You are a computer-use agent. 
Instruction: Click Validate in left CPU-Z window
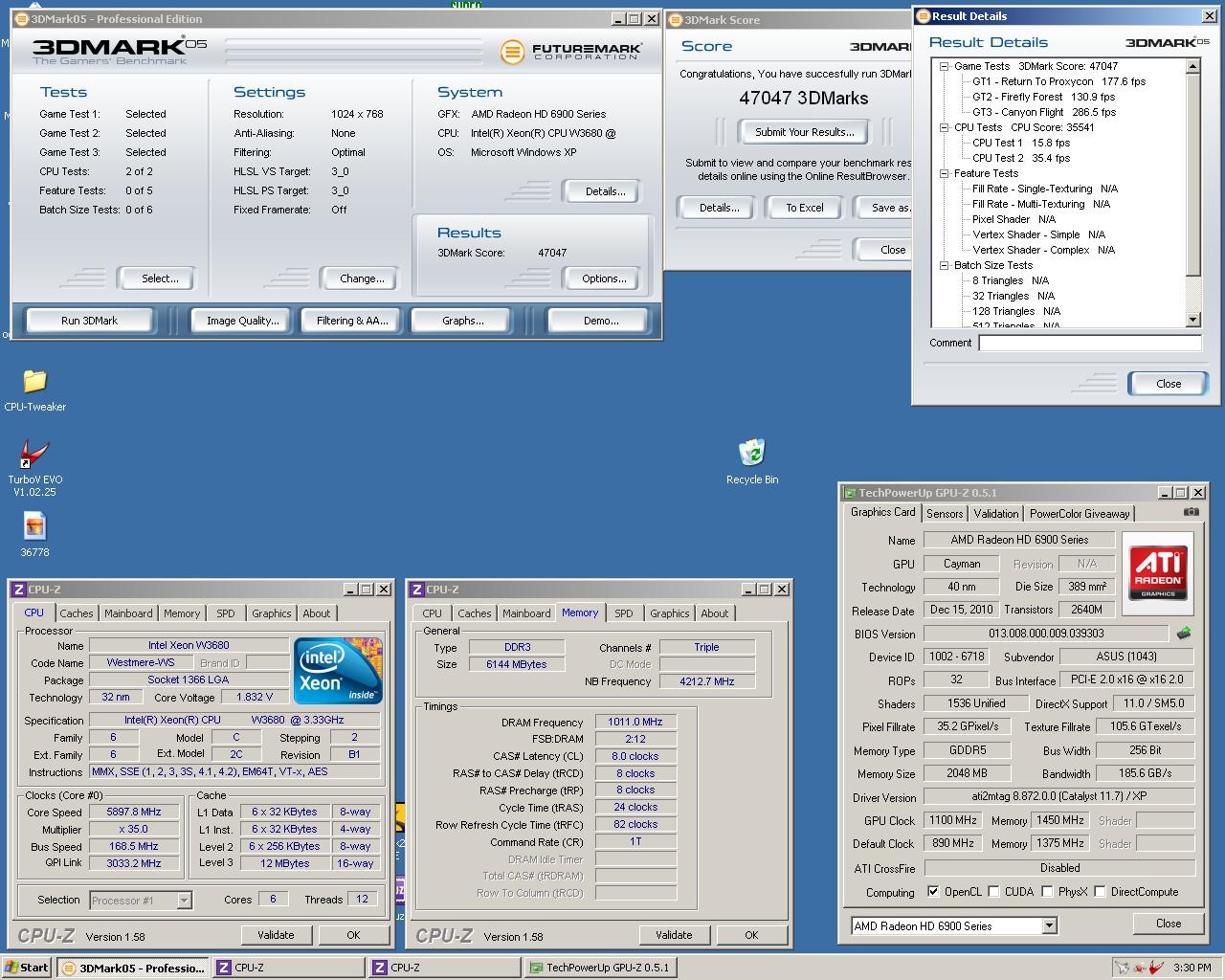coord(276,935)
